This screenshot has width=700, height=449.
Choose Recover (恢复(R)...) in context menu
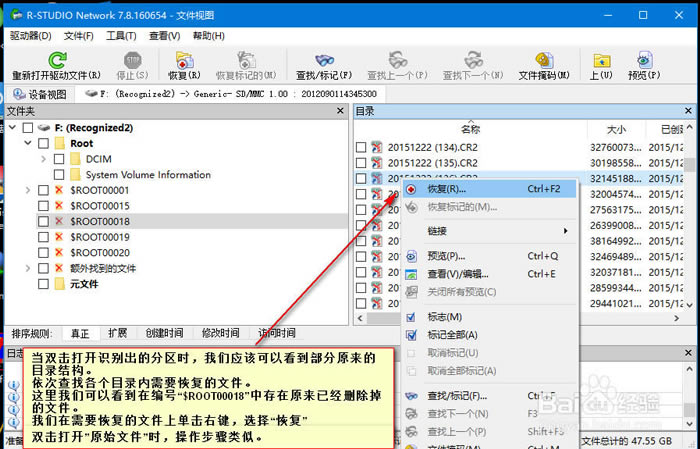(446, 188)
